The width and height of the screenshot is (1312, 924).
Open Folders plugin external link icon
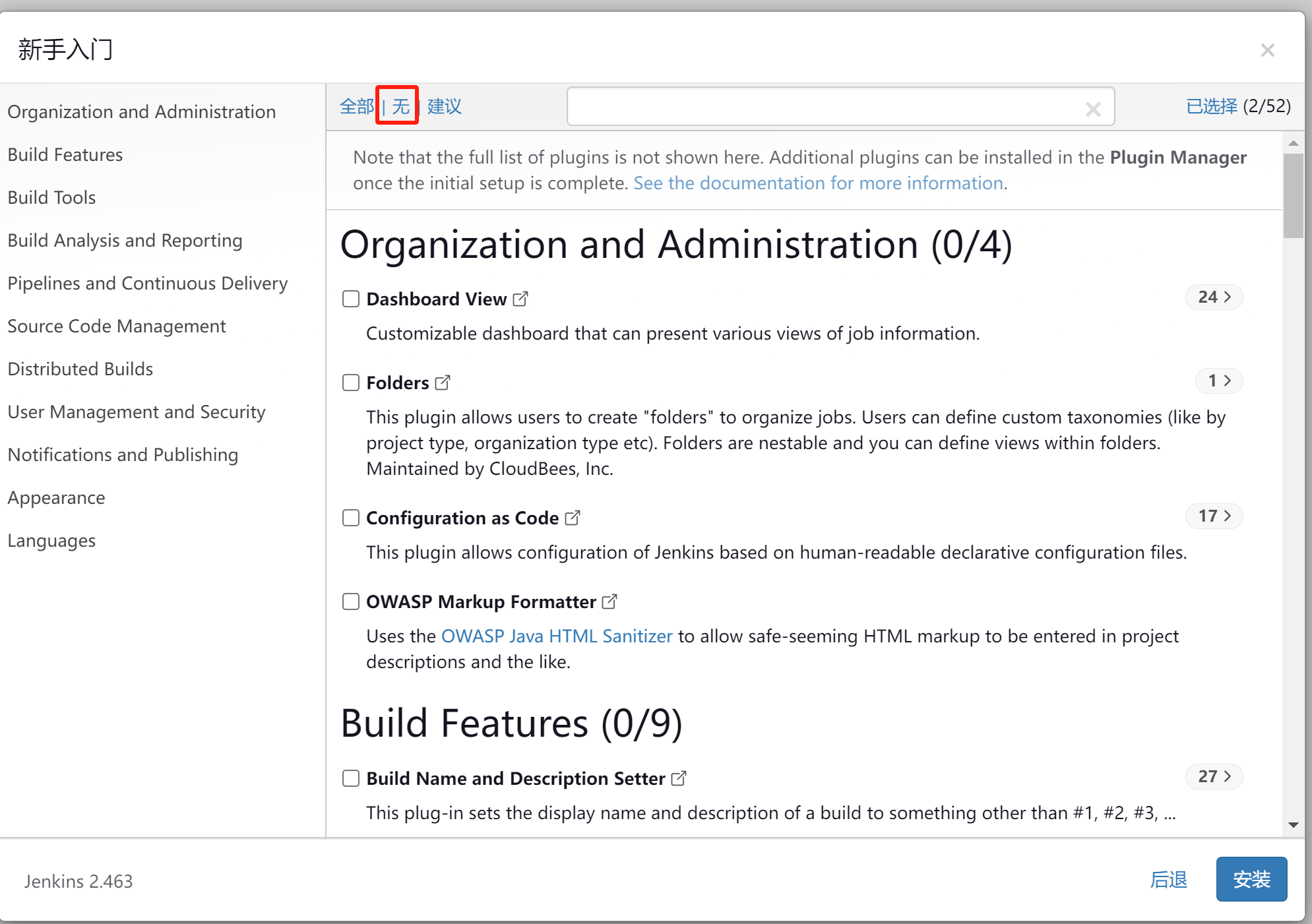tap(443, 383)
